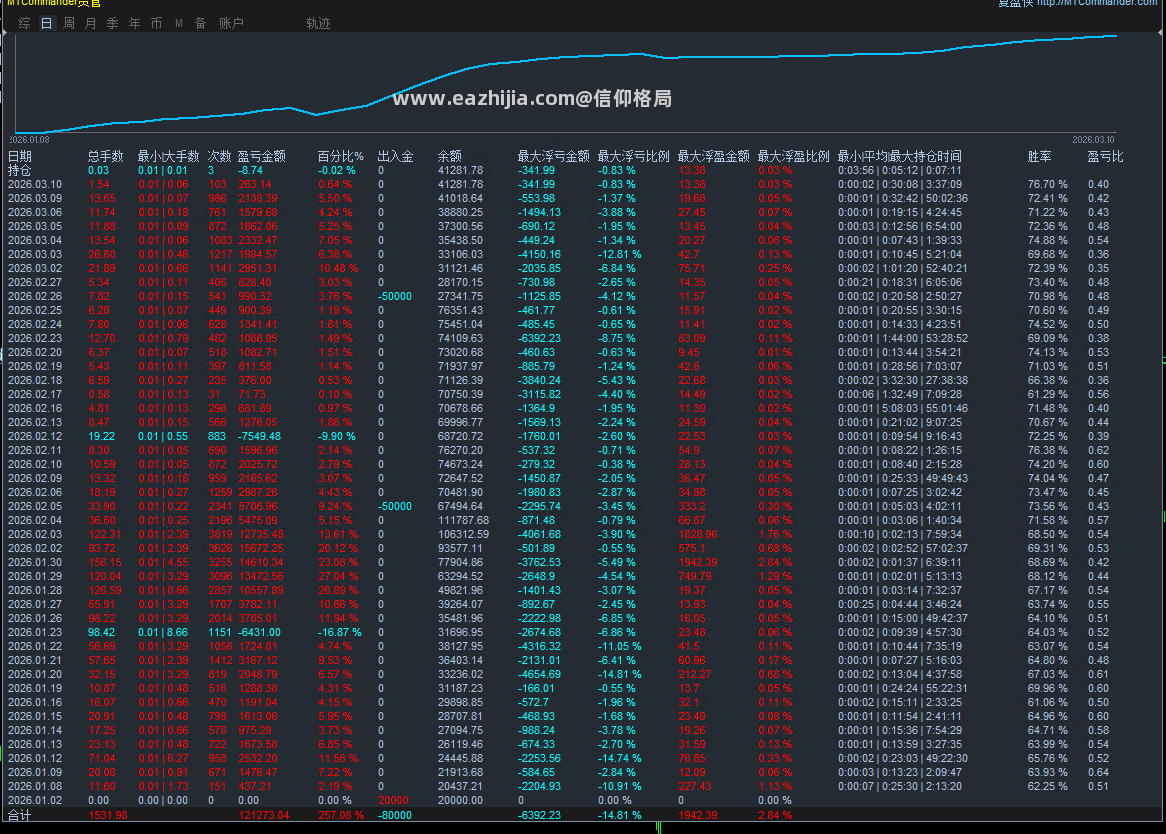Screen dimensions: 1166x834
Task: Click the equity curve chart
Action: pos(565,83)
